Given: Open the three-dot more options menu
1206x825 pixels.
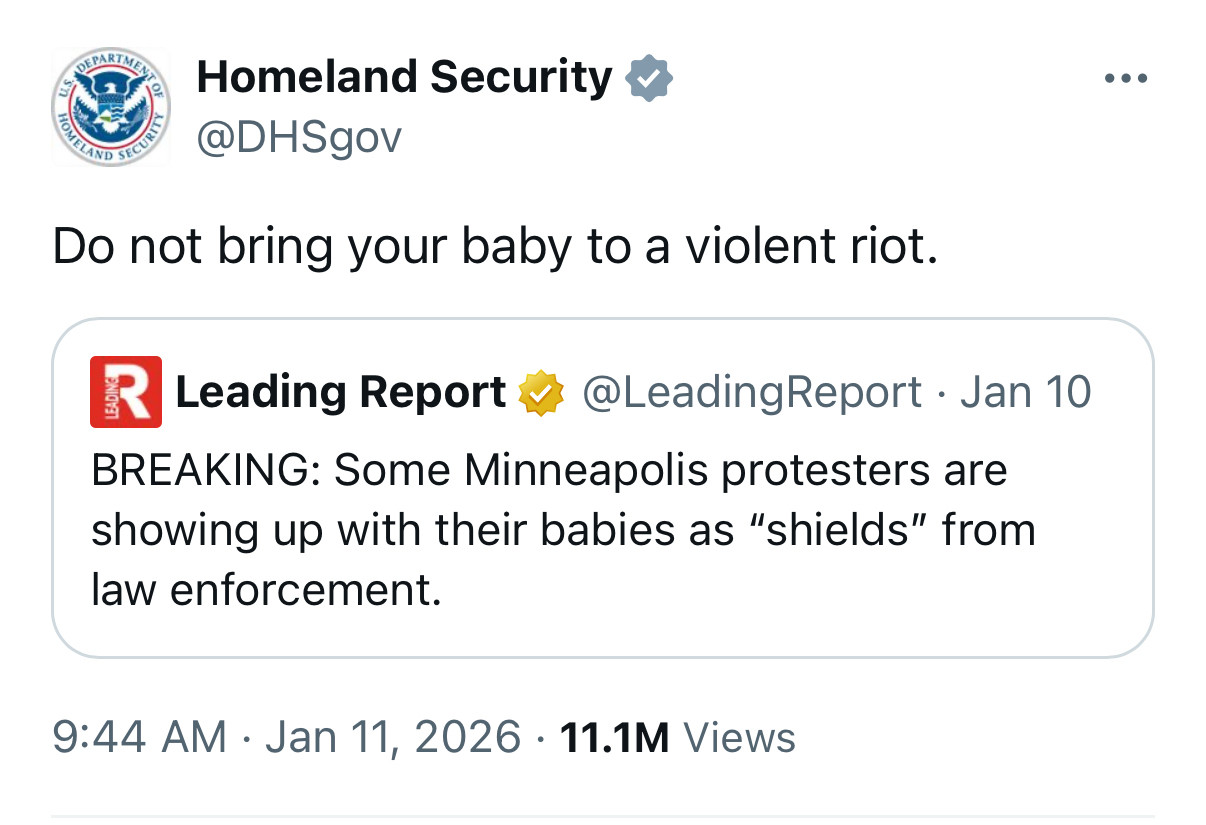Looking at the screenshot, I should point(1124,79).
